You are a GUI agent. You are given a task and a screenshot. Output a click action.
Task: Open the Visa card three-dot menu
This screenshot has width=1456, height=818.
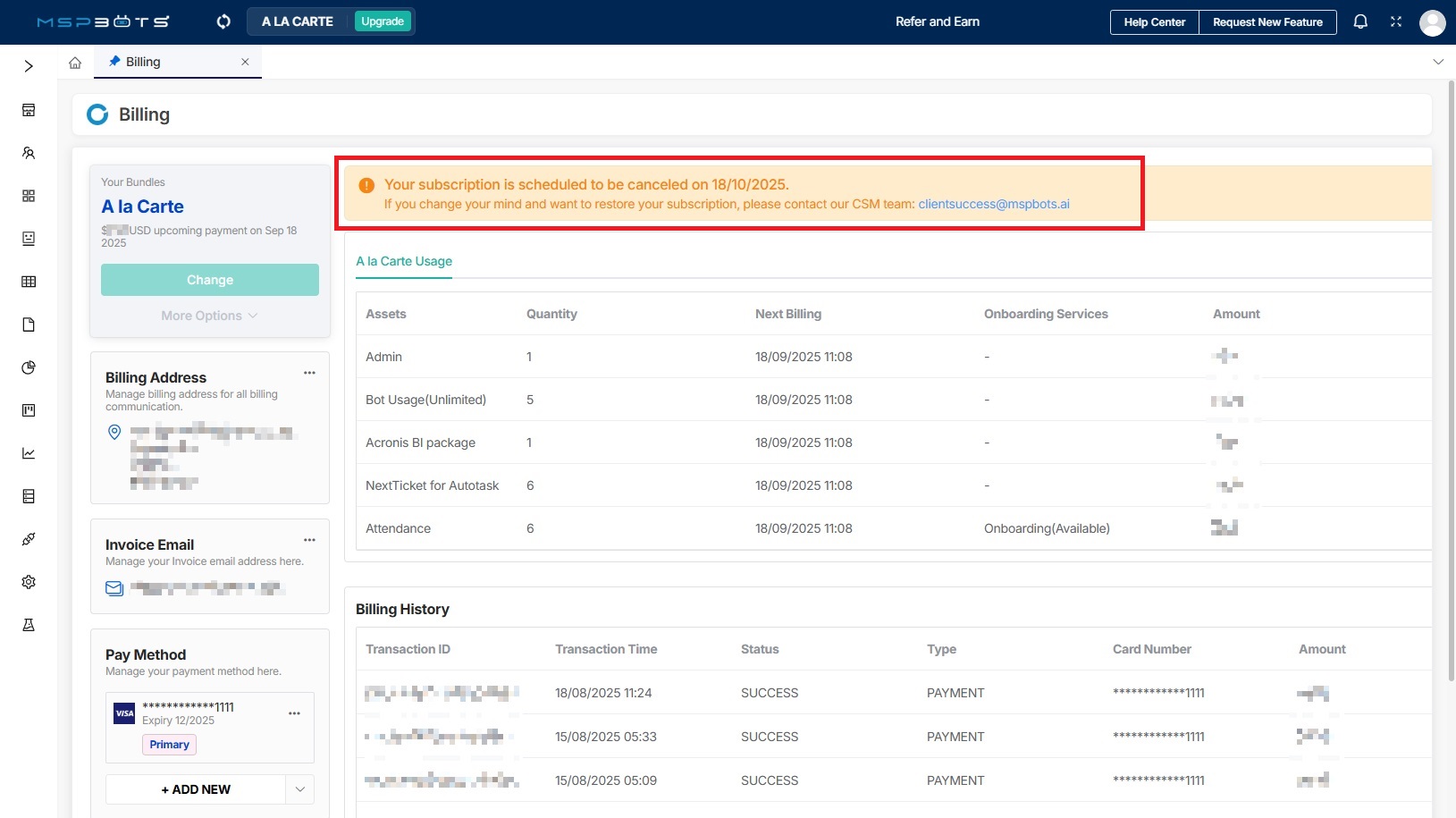(294, 713)
